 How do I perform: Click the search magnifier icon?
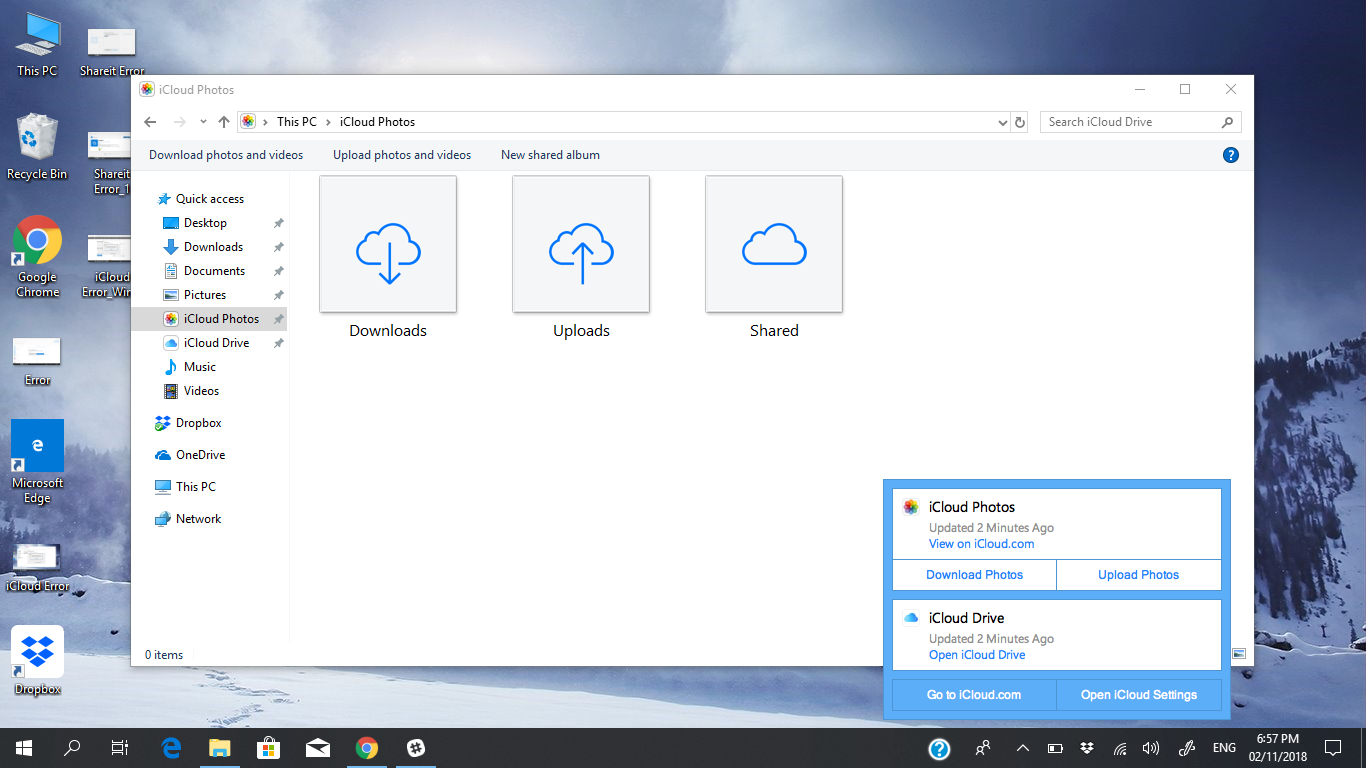point(1227,122)
